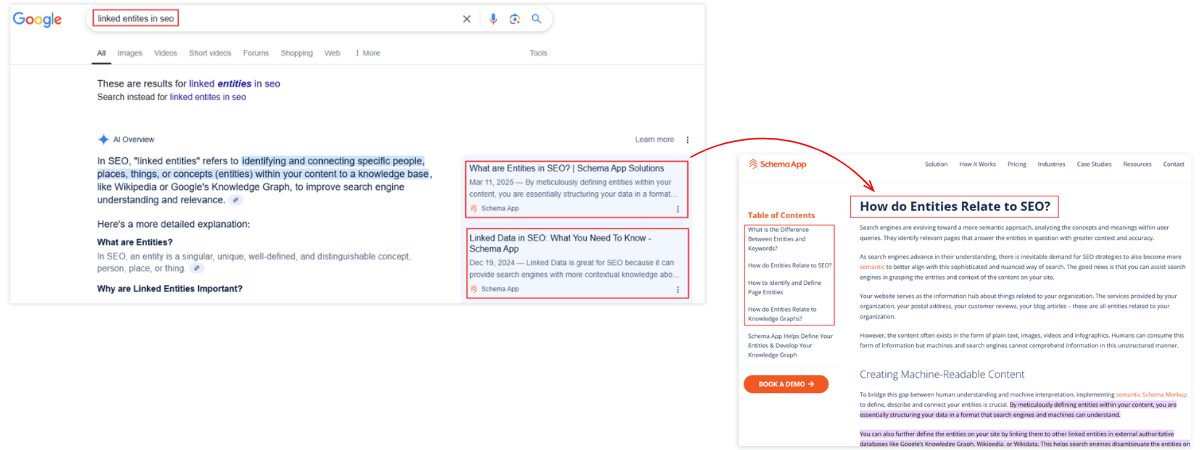The width and height of the screenshot is (1200, 450).
Task: Click the Google logo
Action: 37,20
